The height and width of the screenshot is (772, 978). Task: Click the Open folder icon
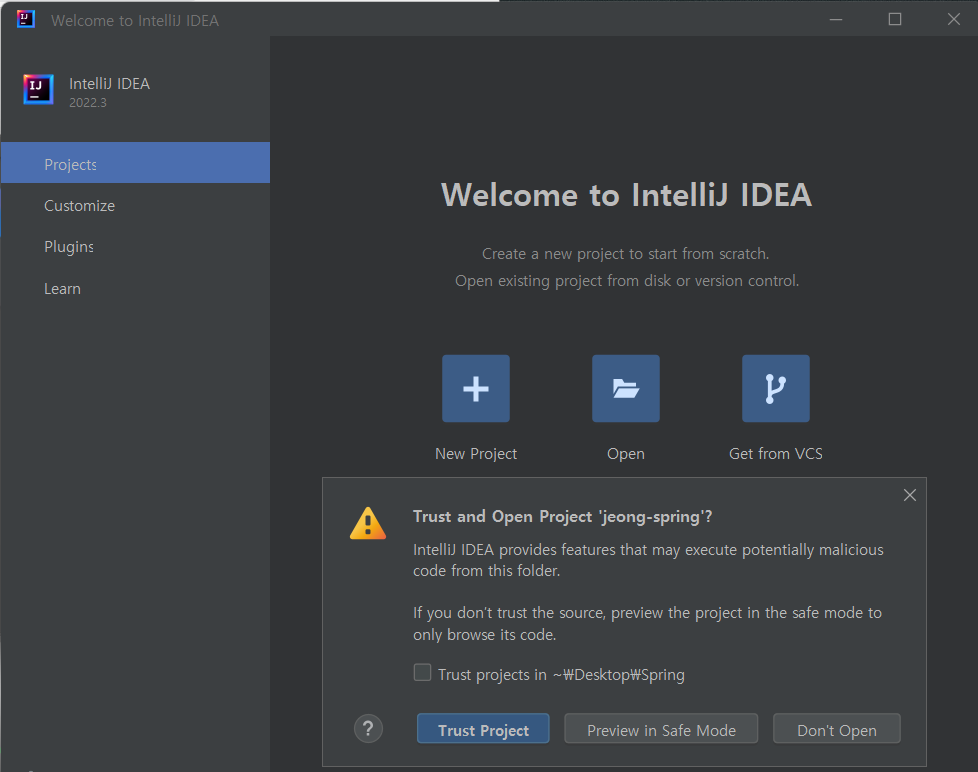(x=626, y=388)
